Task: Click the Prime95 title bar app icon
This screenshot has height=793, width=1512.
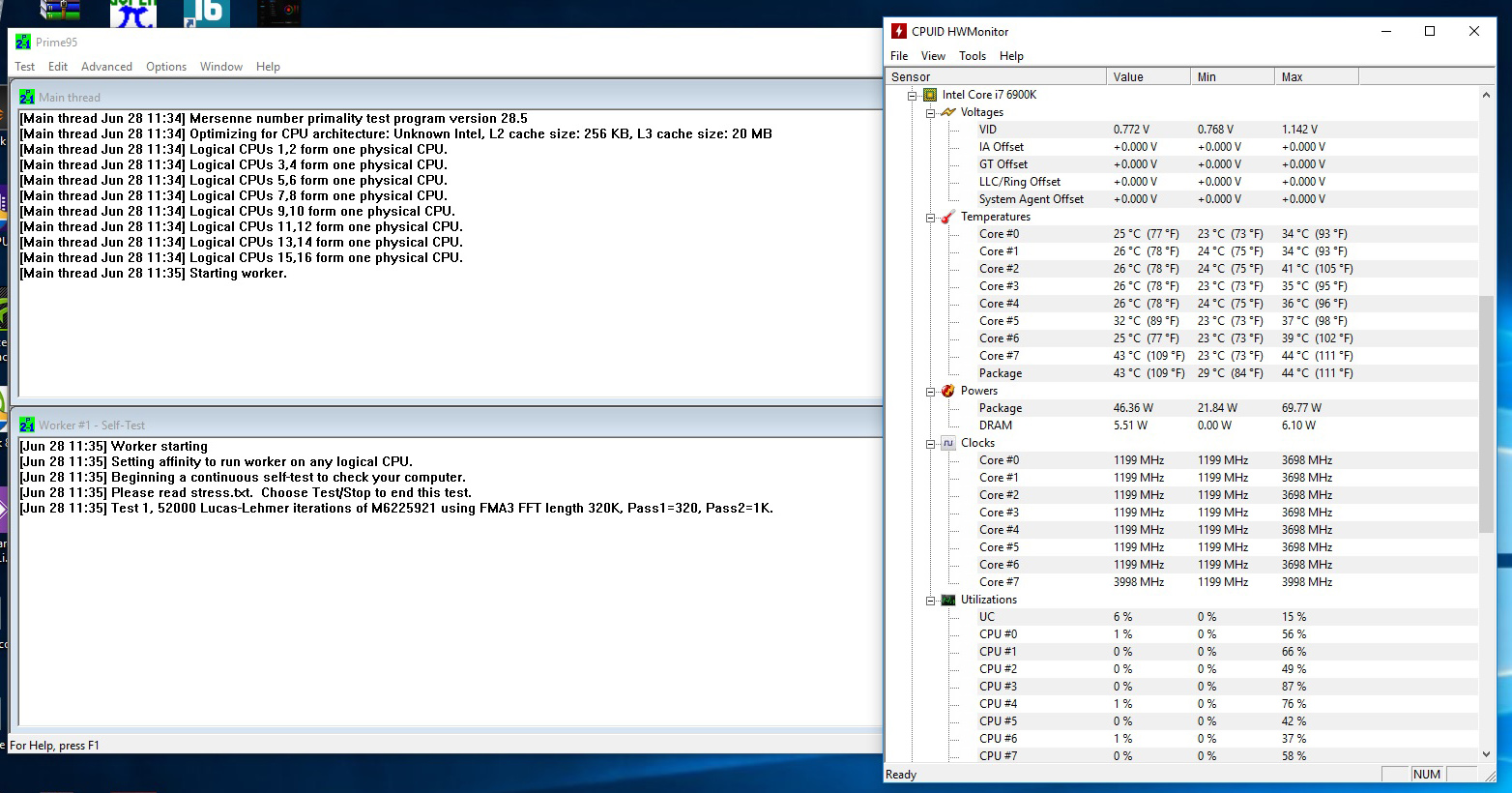Action: [x=23, y=42]
